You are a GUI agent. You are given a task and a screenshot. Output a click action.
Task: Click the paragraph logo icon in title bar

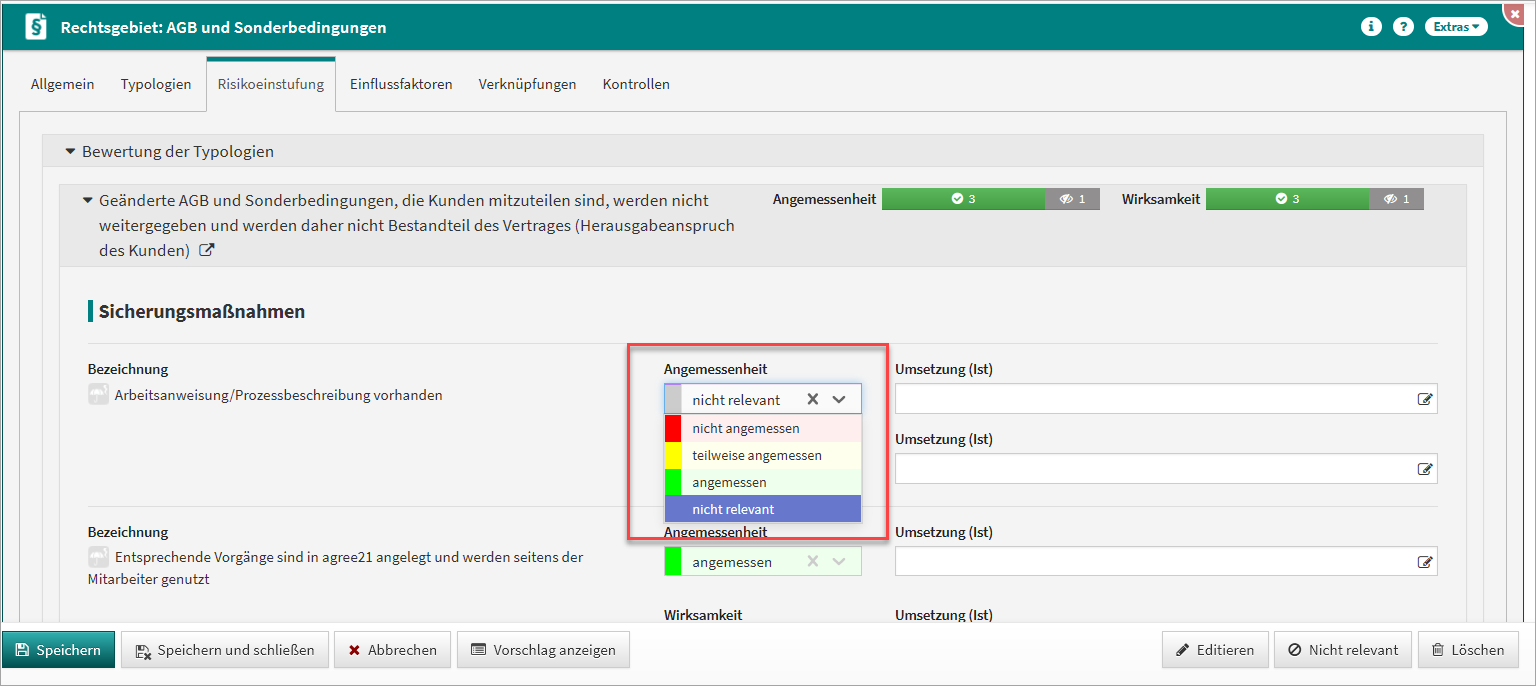[37, 27]
